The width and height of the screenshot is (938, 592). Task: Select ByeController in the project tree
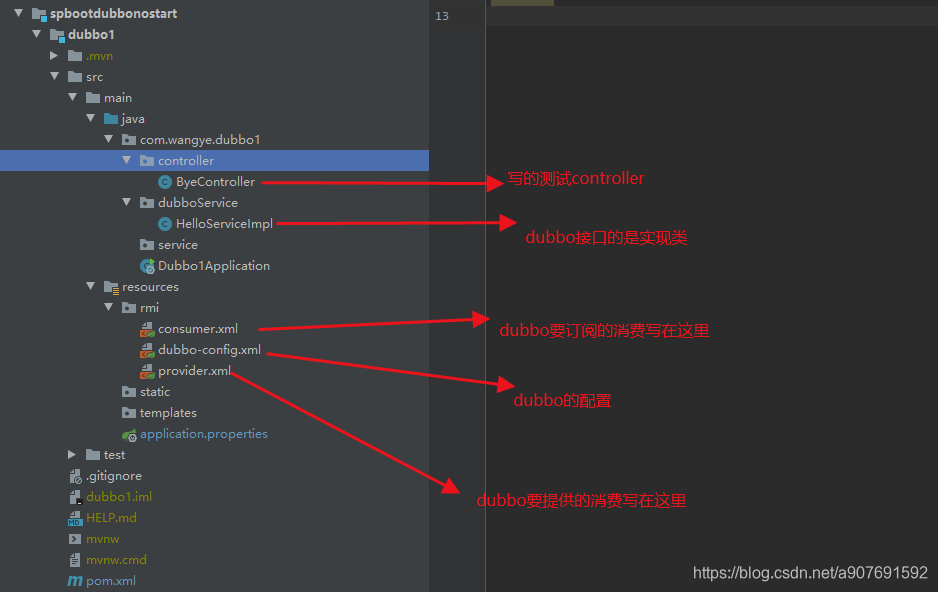click(215, 182)
